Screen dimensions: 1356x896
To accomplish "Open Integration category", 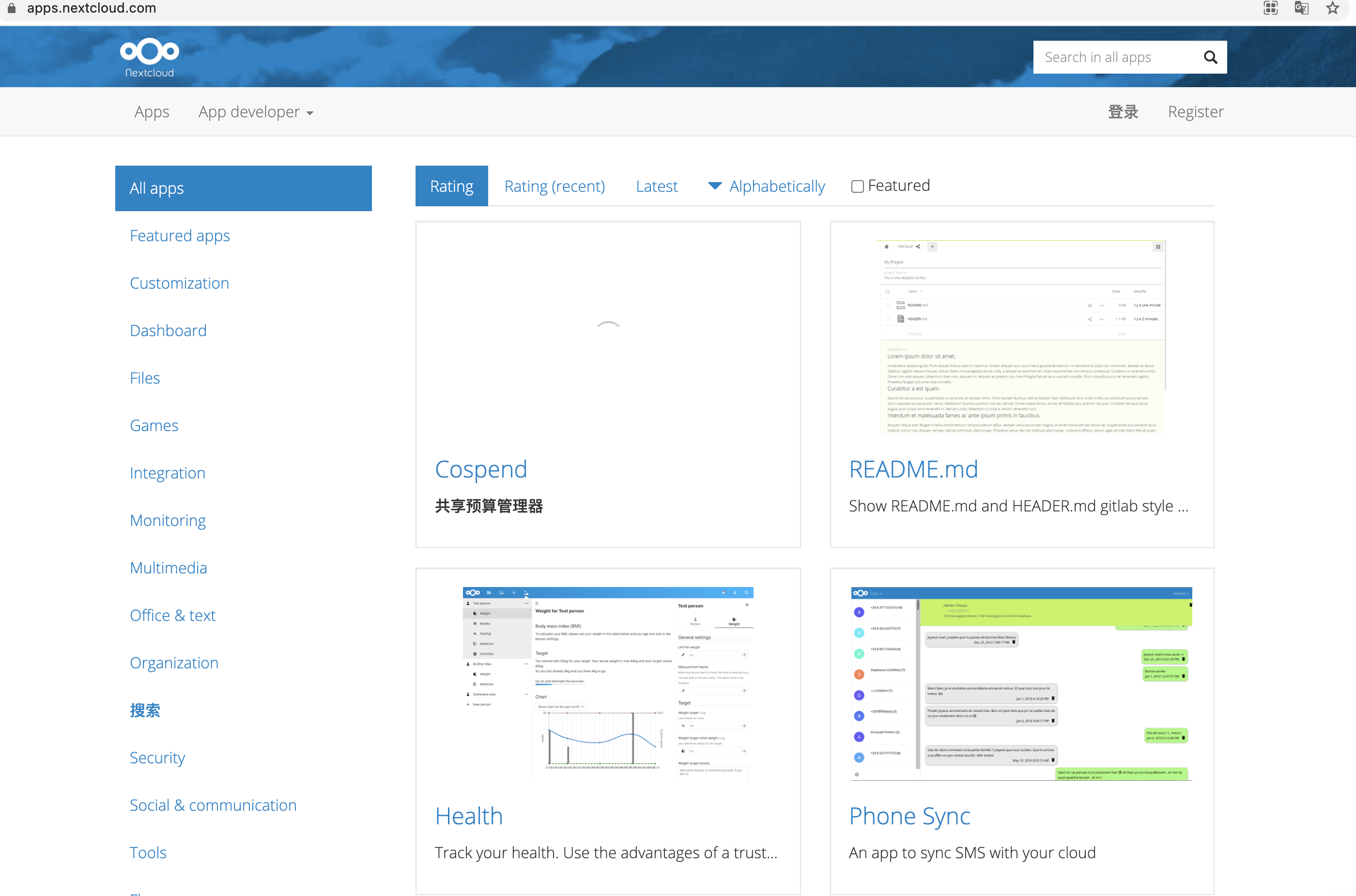I will (x=168, y=473).
